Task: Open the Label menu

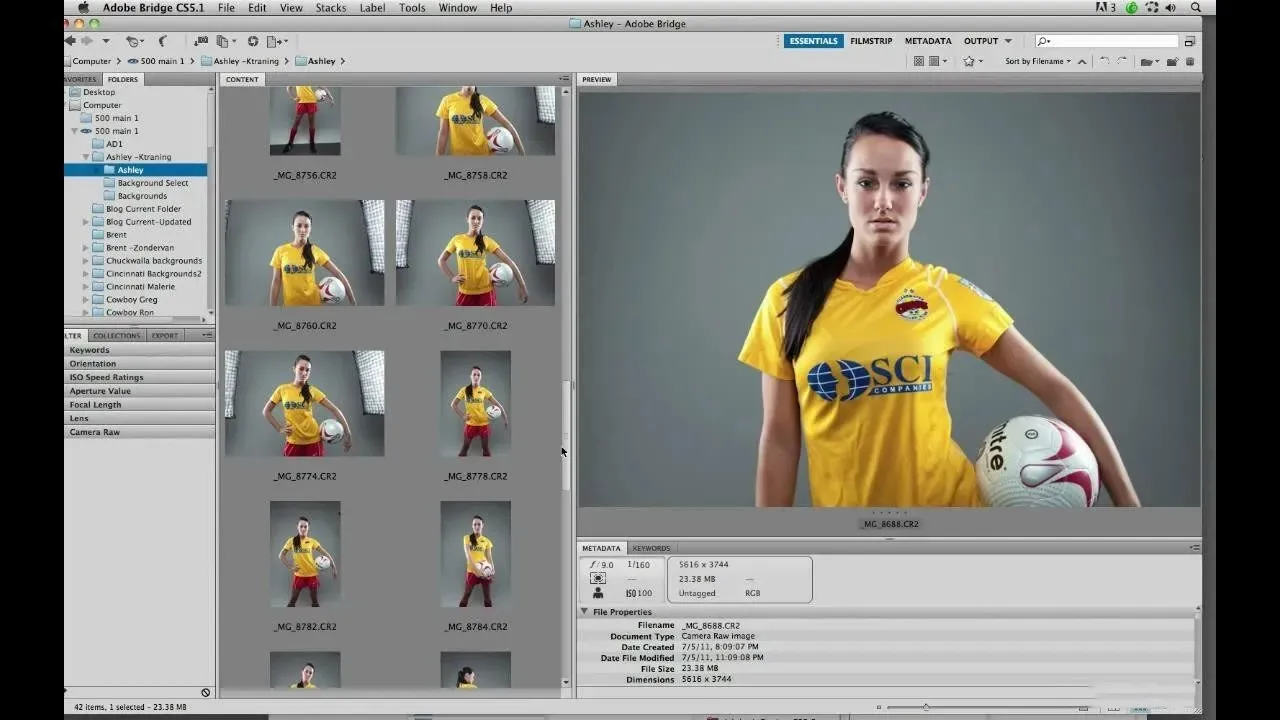Action: click(x=372, y=7)
